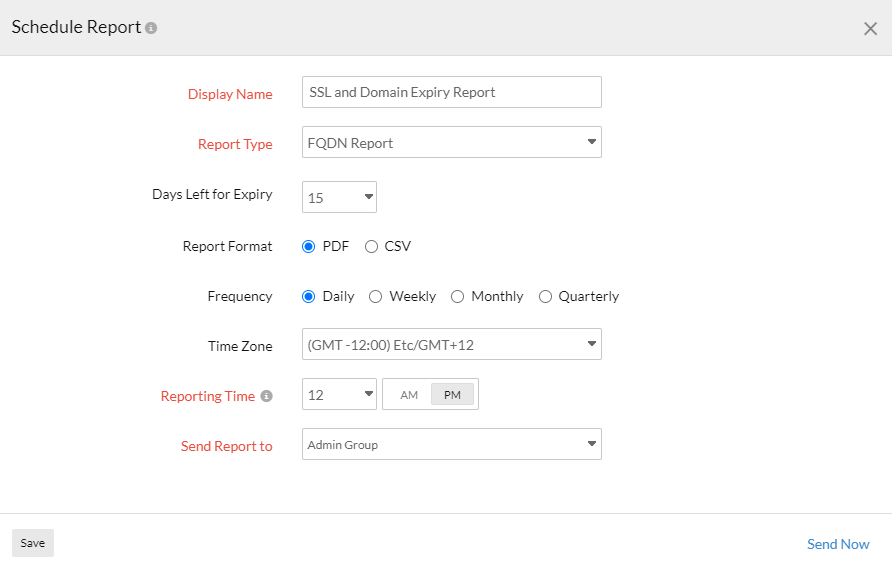Expand the Send Report to dropdown

pyautogui.click(x=451, y=445)
